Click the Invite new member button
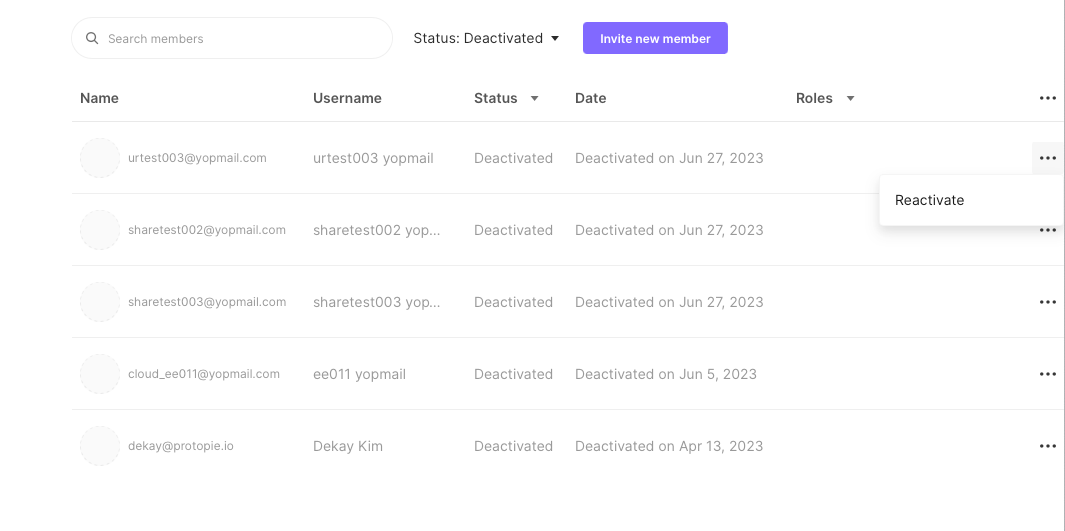The height and width of the screenshot is (531, 1065). click(655, 39)
